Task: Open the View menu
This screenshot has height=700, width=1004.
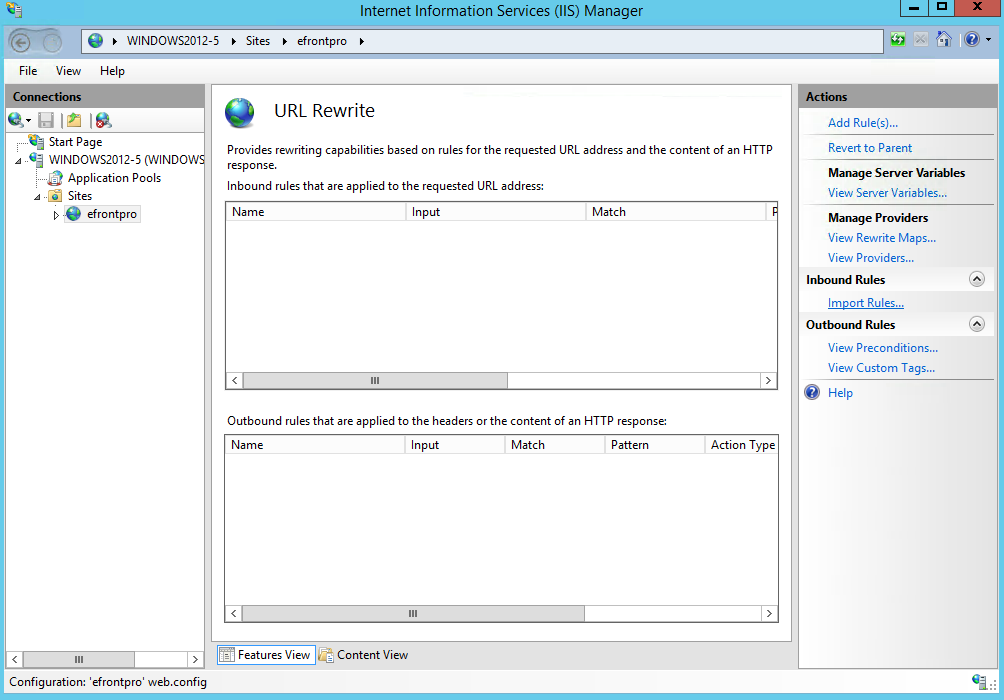Action: [68, 71]
